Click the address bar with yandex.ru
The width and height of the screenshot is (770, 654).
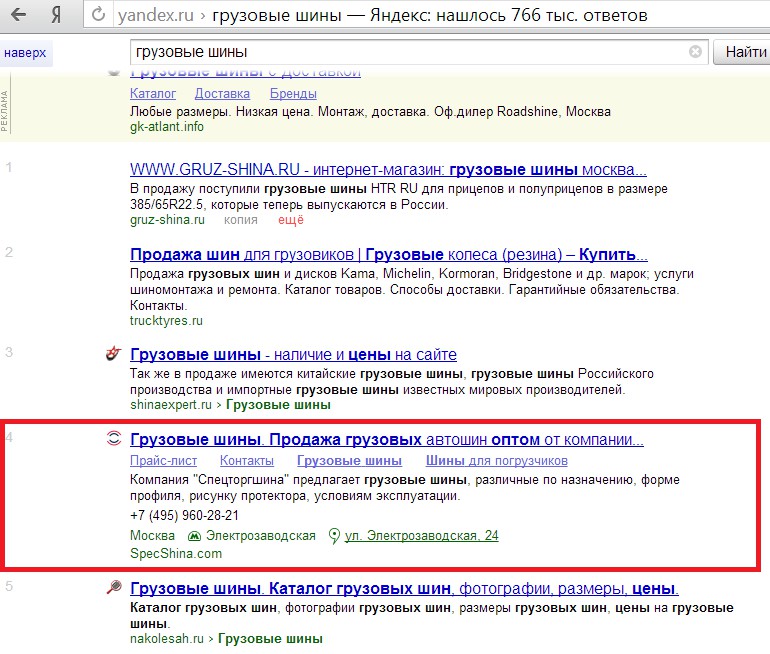point(426,15)
